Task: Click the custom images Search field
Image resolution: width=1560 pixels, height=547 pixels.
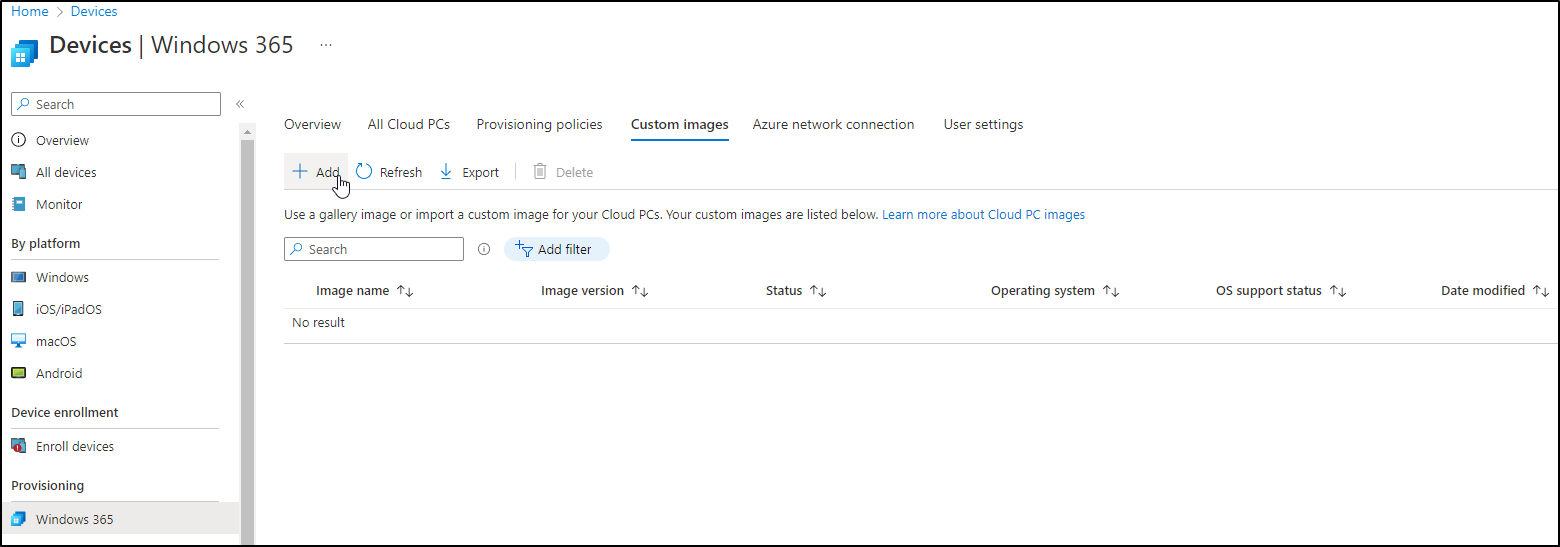Action: [374, 249]
